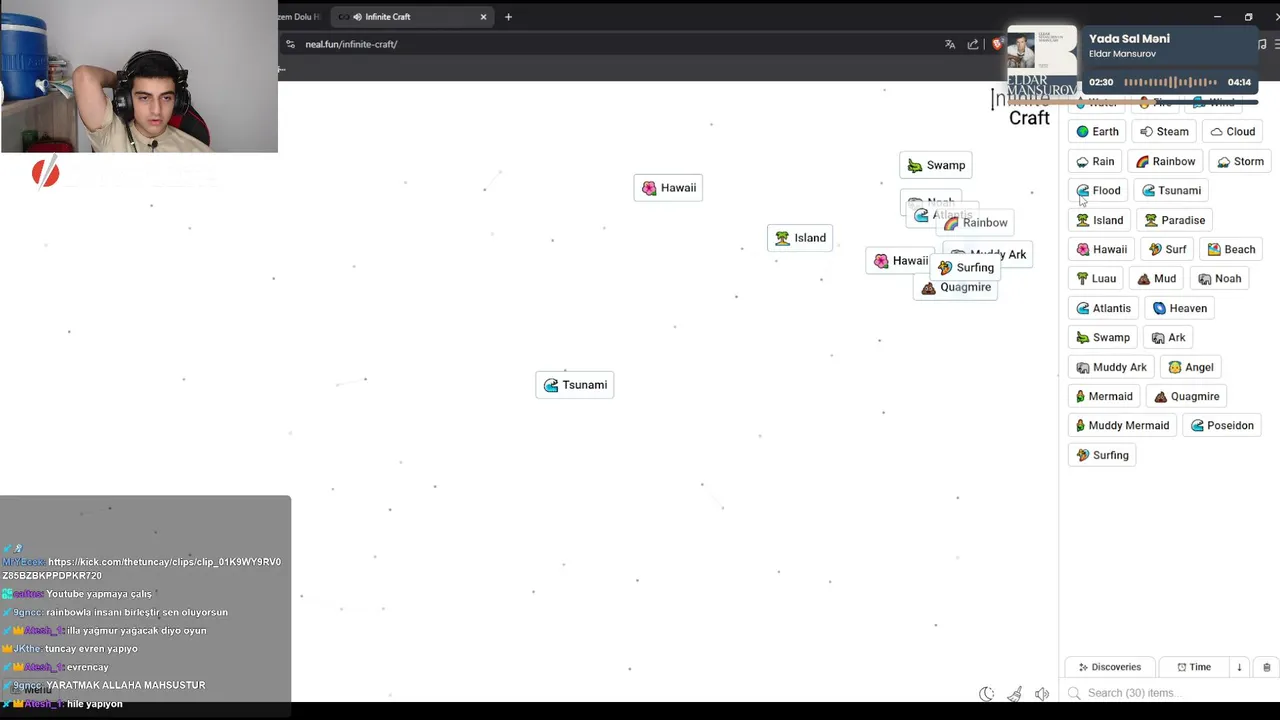Image resolution: width=1280 pixels, height=720 pixels.
Task: Toggle dark mode moon icon
Action: (x=987, y=694)
